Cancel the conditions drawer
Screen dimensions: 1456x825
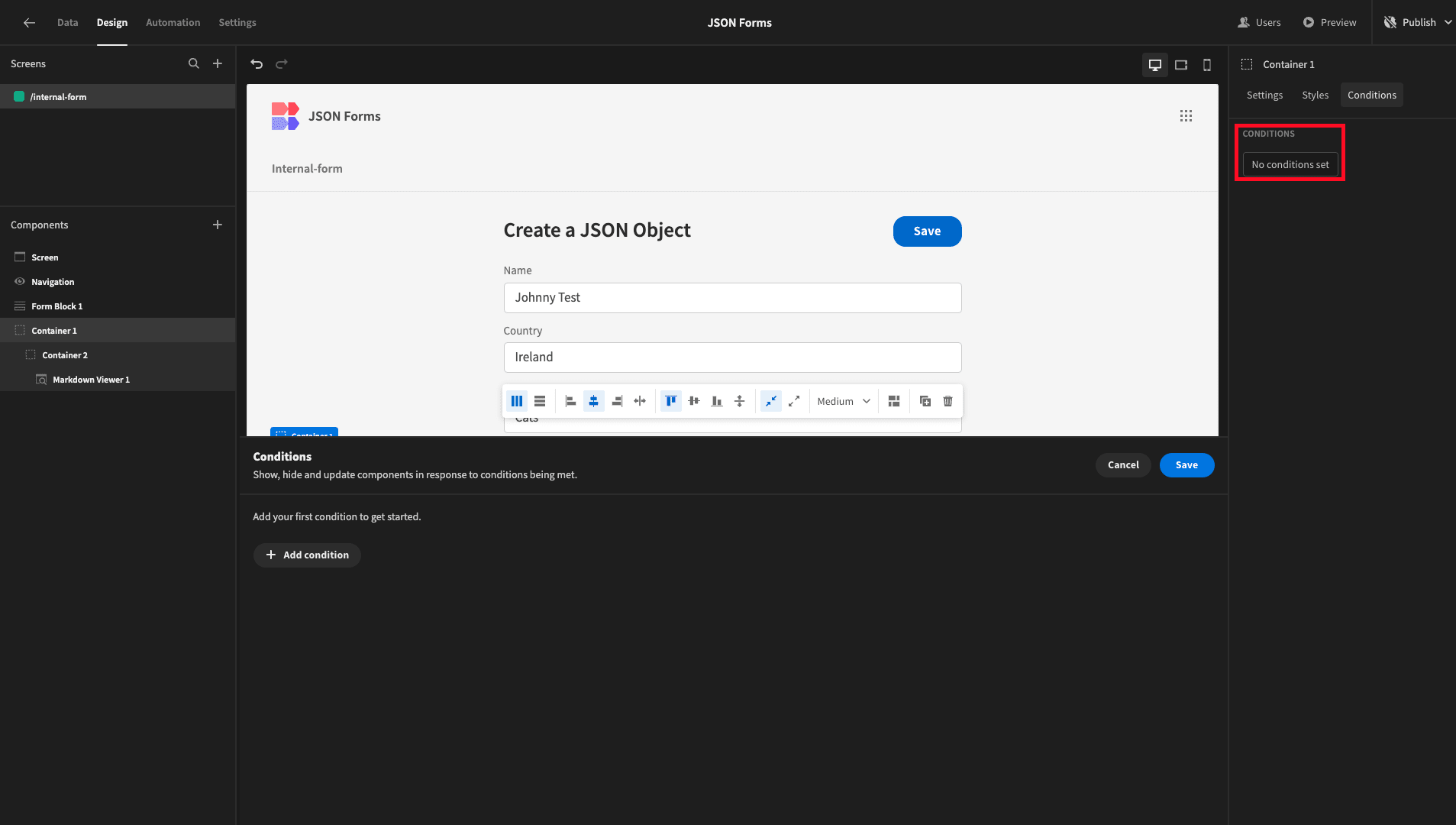[1123, 465]
